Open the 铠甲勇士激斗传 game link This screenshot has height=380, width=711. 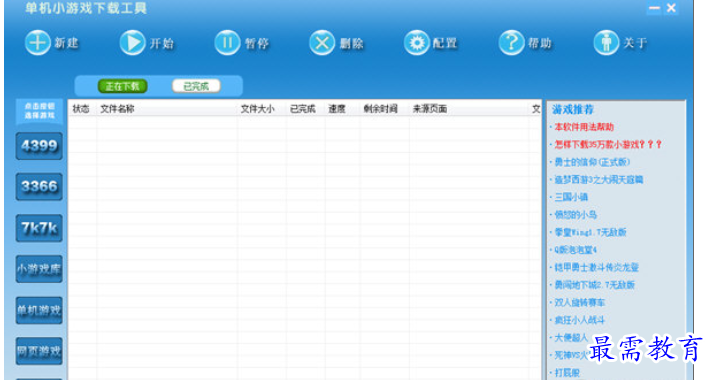597,268
